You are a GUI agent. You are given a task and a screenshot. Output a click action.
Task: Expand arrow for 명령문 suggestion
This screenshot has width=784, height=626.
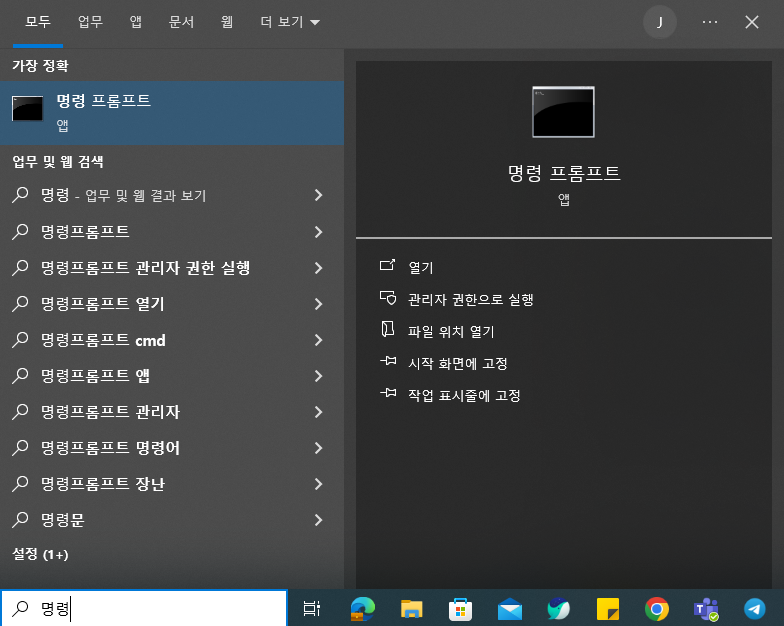pyautogui.click(x=318, y=520)
